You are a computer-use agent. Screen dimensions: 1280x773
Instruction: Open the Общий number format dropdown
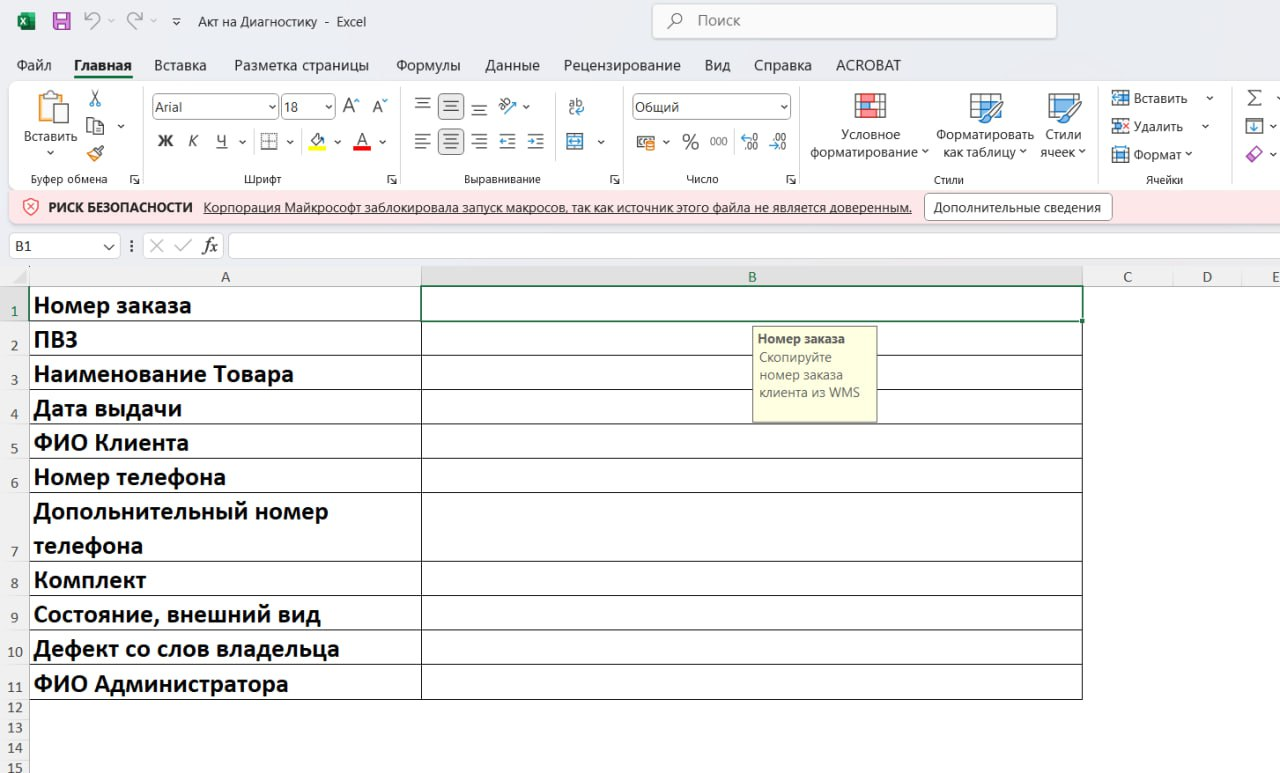[783, 107]
